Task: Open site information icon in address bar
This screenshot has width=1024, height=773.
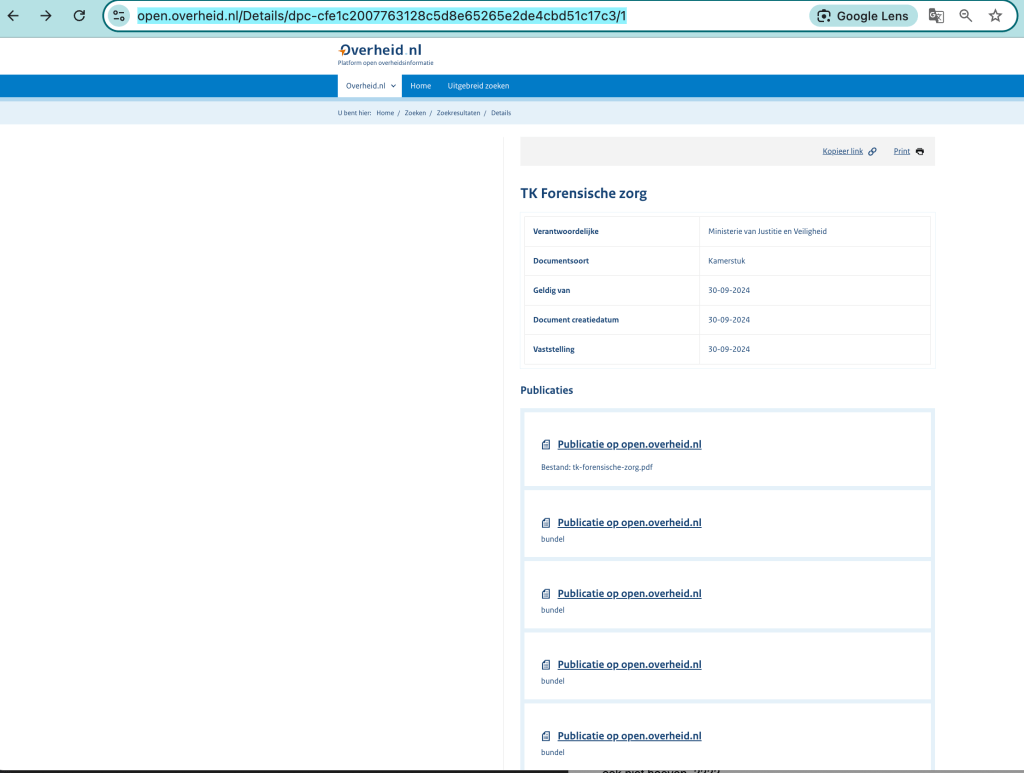Action: click(x=119, y=16)
